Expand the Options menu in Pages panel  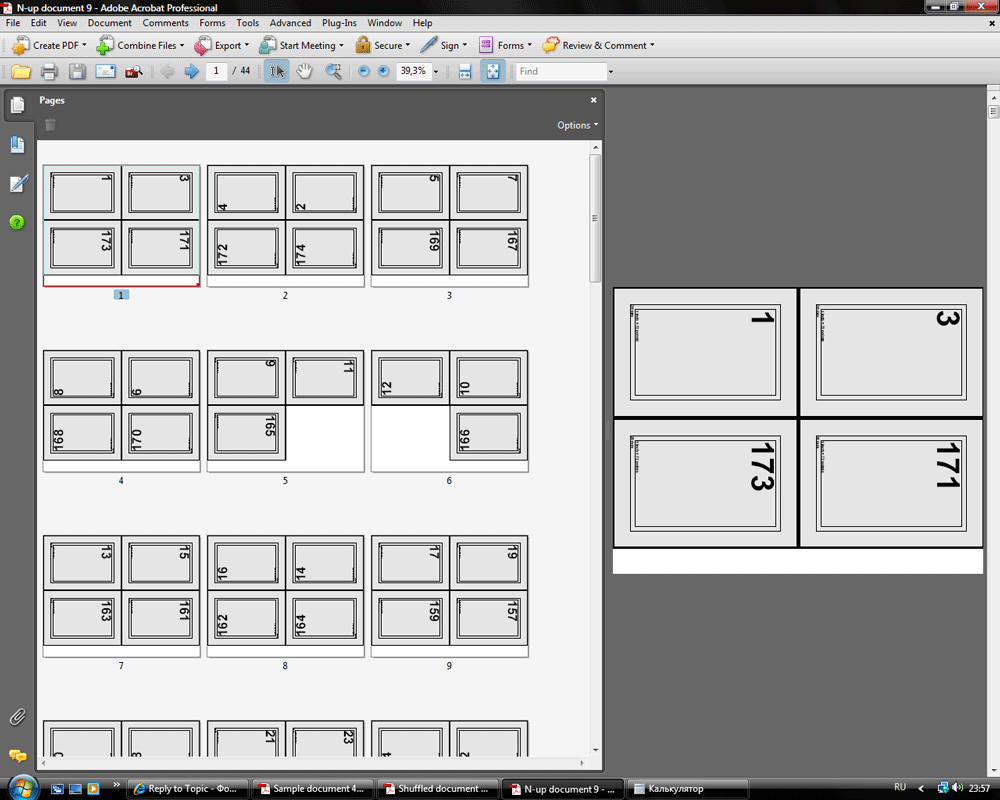click(577, 125)
